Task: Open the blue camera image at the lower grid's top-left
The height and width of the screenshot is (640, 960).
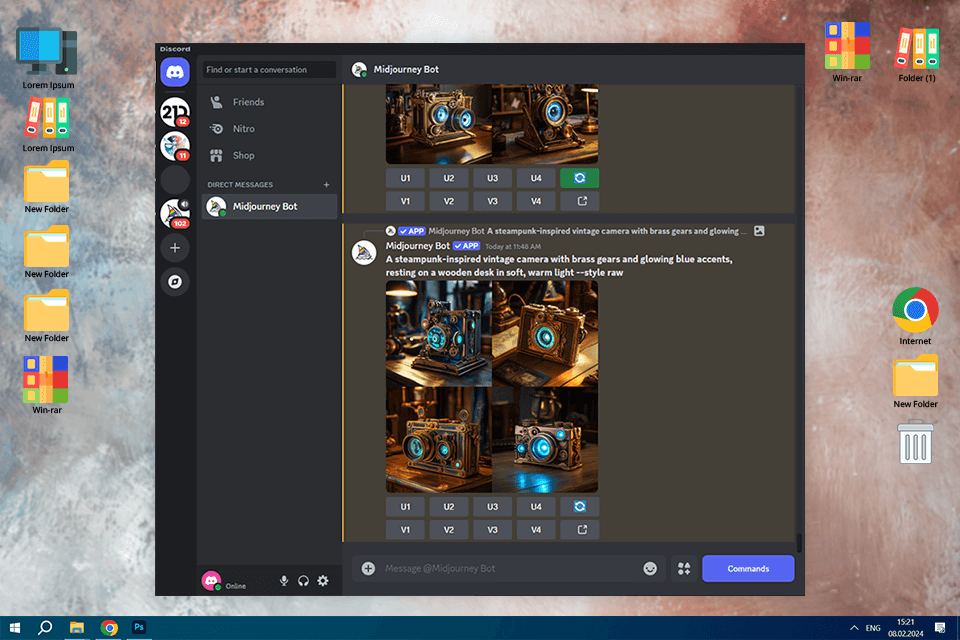Action: (x=438, y=334)
